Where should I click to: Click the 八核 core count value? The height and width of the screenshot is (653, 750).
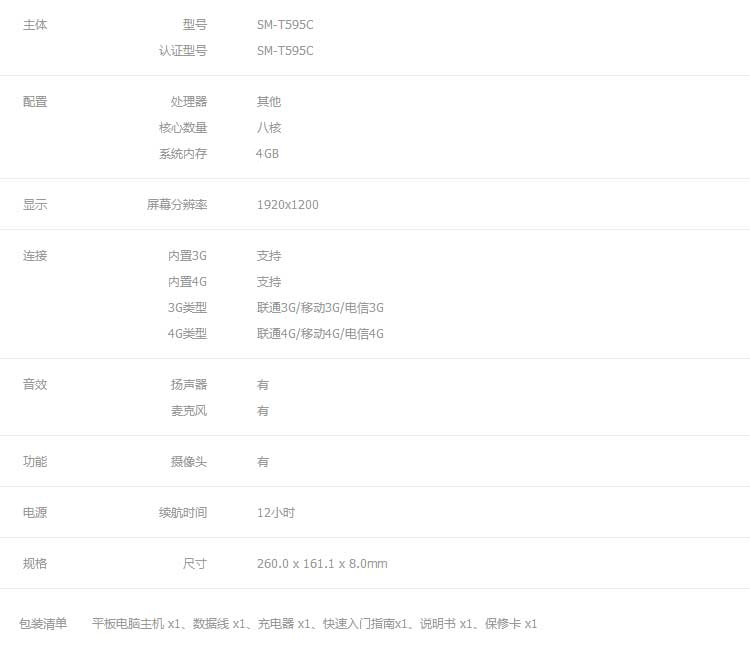(x=268, y=128)
